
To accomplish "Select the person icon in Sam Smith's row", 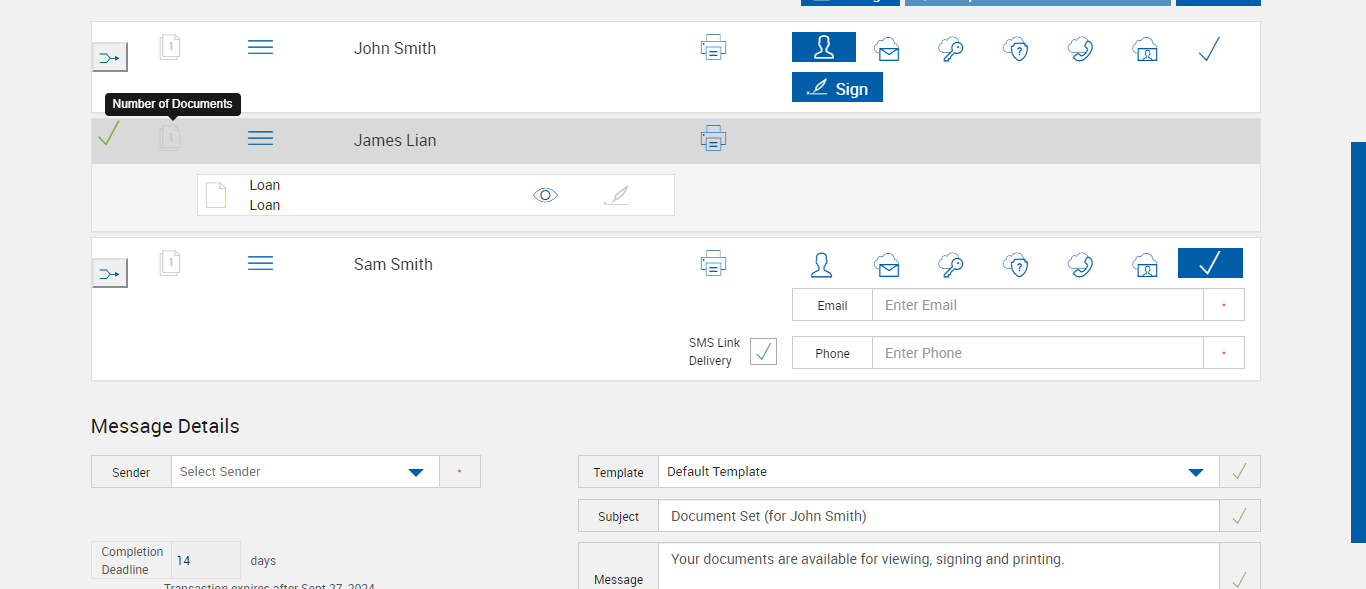I will (x=822, y=264).
